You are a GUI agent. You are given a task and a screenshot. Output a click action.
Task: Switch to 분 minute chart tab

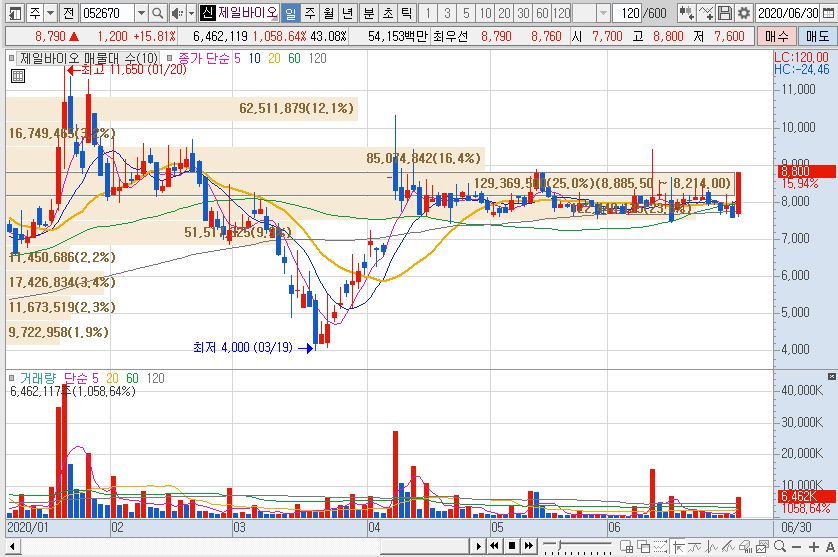369,13
